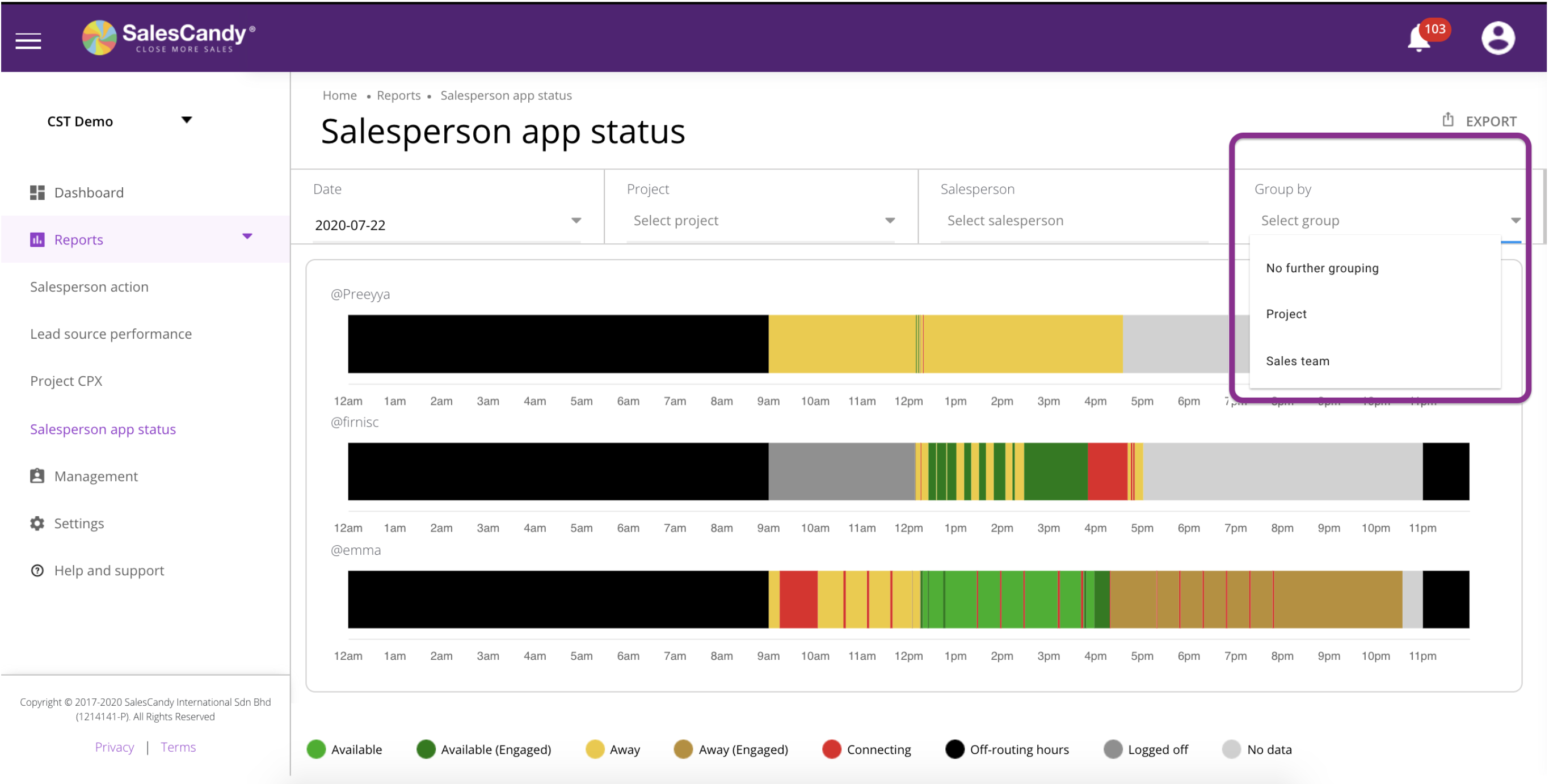Expand the CST Demo account dropdown

click(x=187, y=120)
